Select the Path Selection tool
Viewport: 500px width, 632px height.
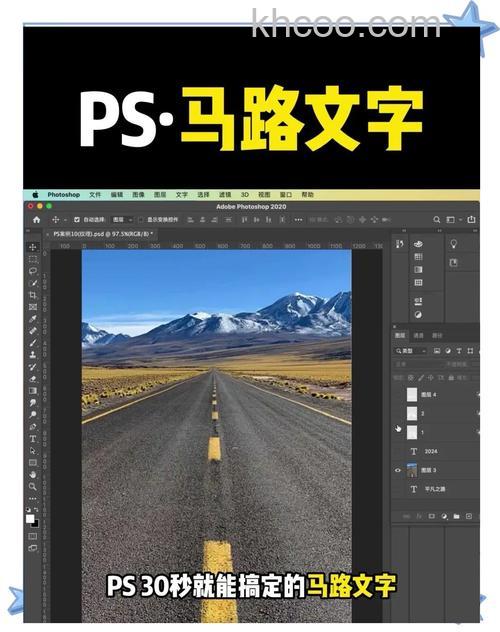[x=33, y=451]
